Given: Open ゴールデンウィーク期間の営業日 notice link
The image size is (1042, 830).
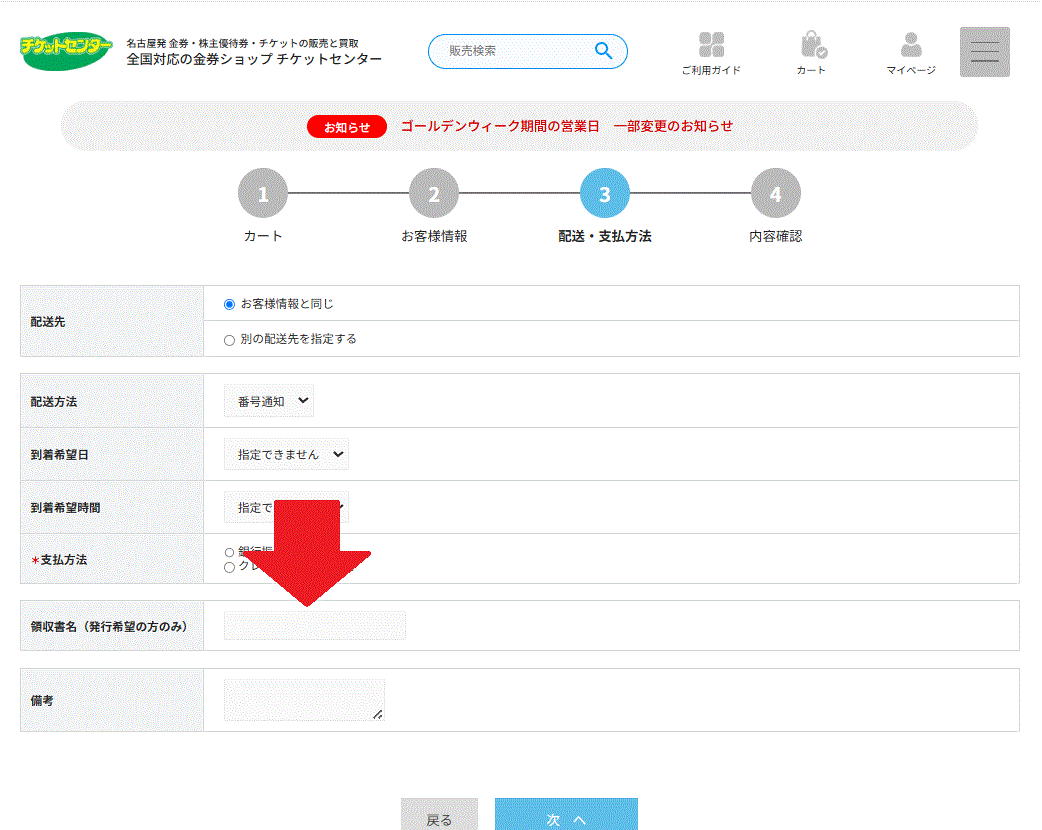Looking at the screenshot, I should pos(567,126).
